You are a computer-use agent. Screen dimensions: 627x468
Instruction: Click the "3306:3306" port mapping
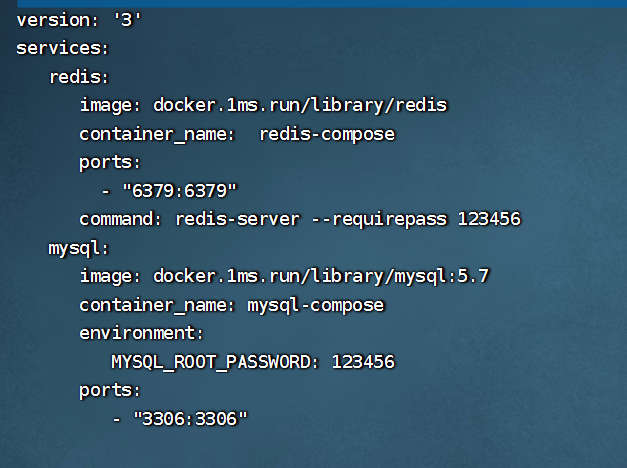pos(190,419)
